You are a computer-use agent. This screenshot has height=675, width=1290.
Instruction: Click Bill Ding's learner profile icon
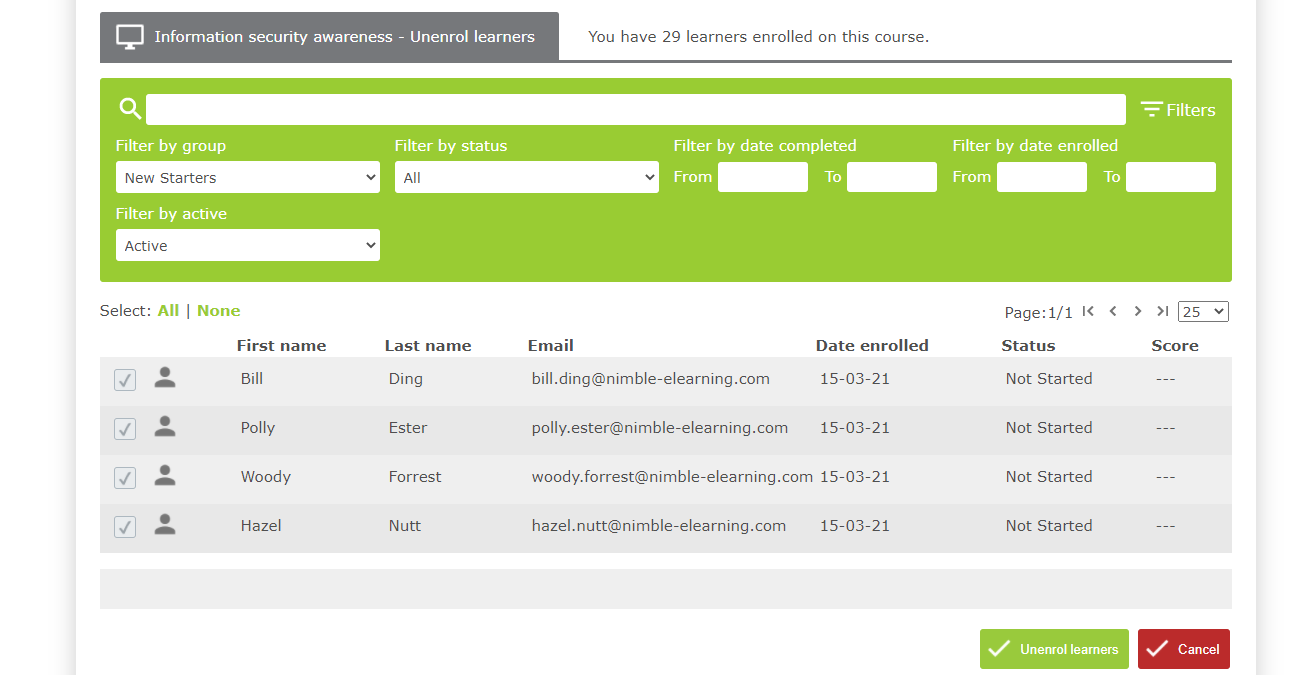(164, 378)
